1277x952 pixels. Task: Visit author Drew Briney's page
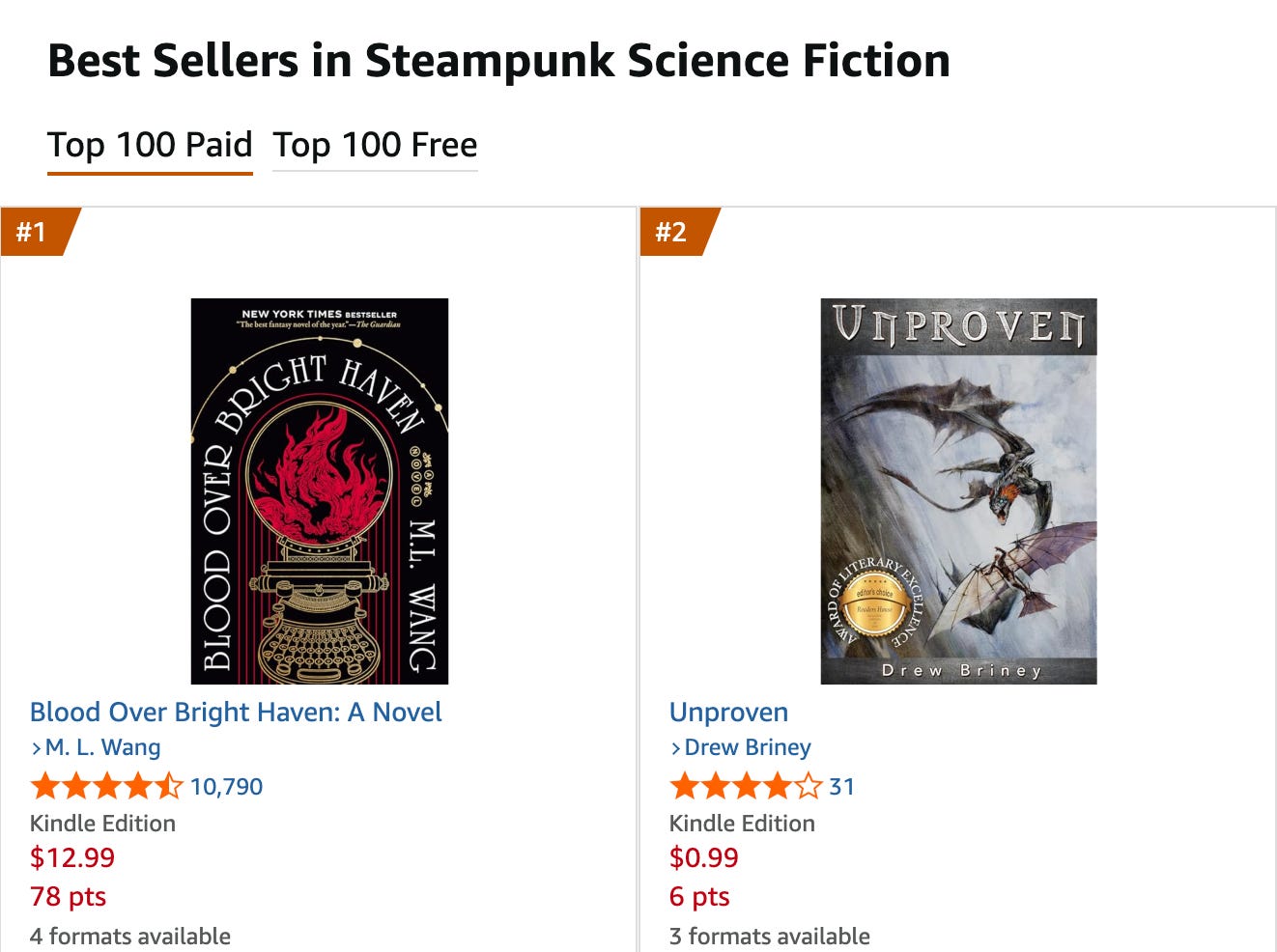tap(748, 747)
